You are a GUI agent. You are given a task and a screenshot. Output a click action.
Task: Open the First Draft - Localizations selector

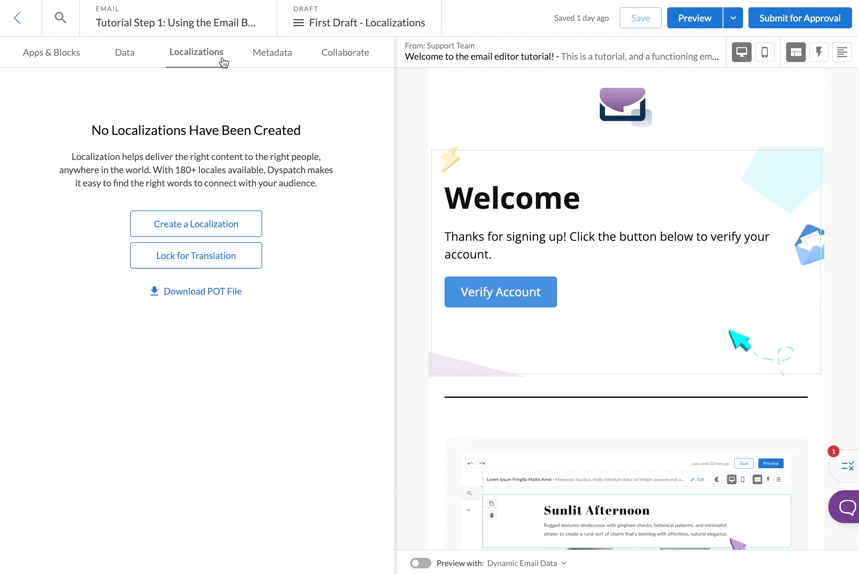tap(359, 23)
